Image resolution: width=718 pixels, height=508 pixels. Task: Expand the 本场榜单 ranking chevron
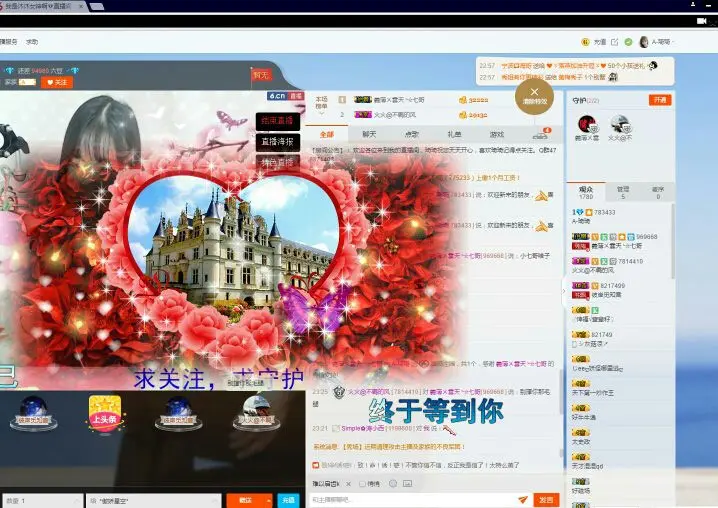click(x=321, y=113)
